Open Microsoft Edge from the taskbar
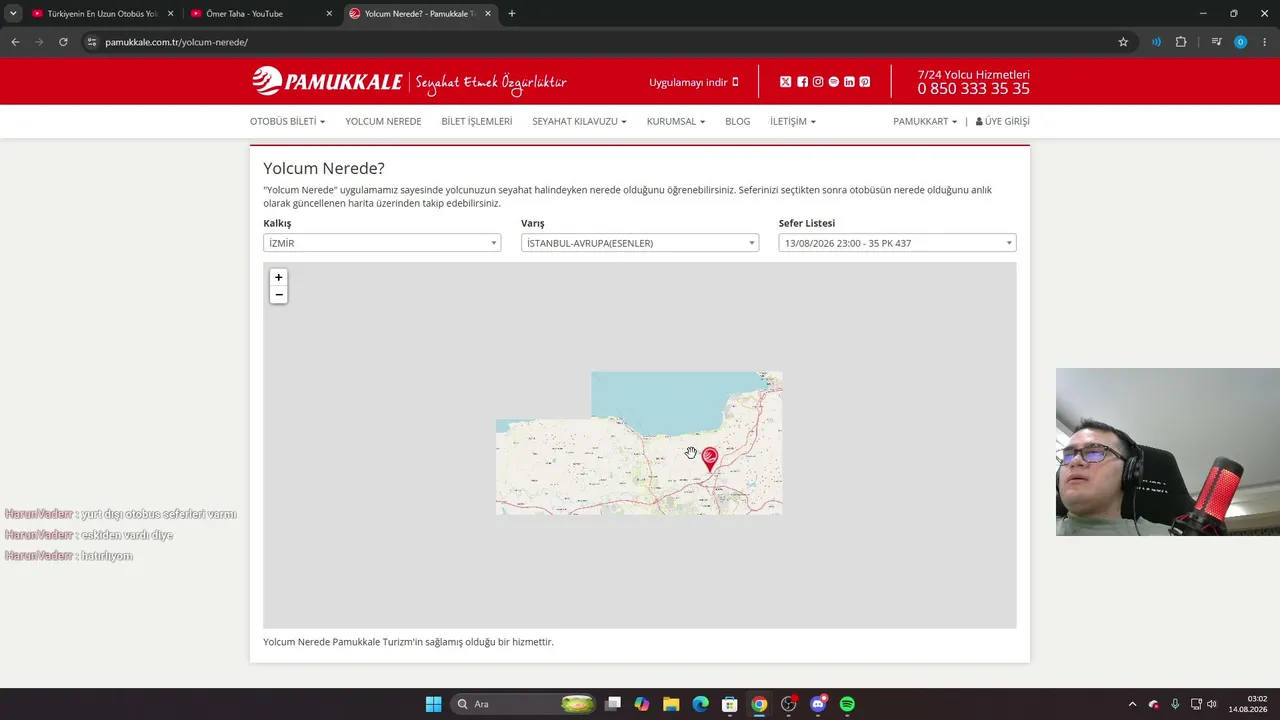The image size is (1280, 720). click(x=701, y=704)
